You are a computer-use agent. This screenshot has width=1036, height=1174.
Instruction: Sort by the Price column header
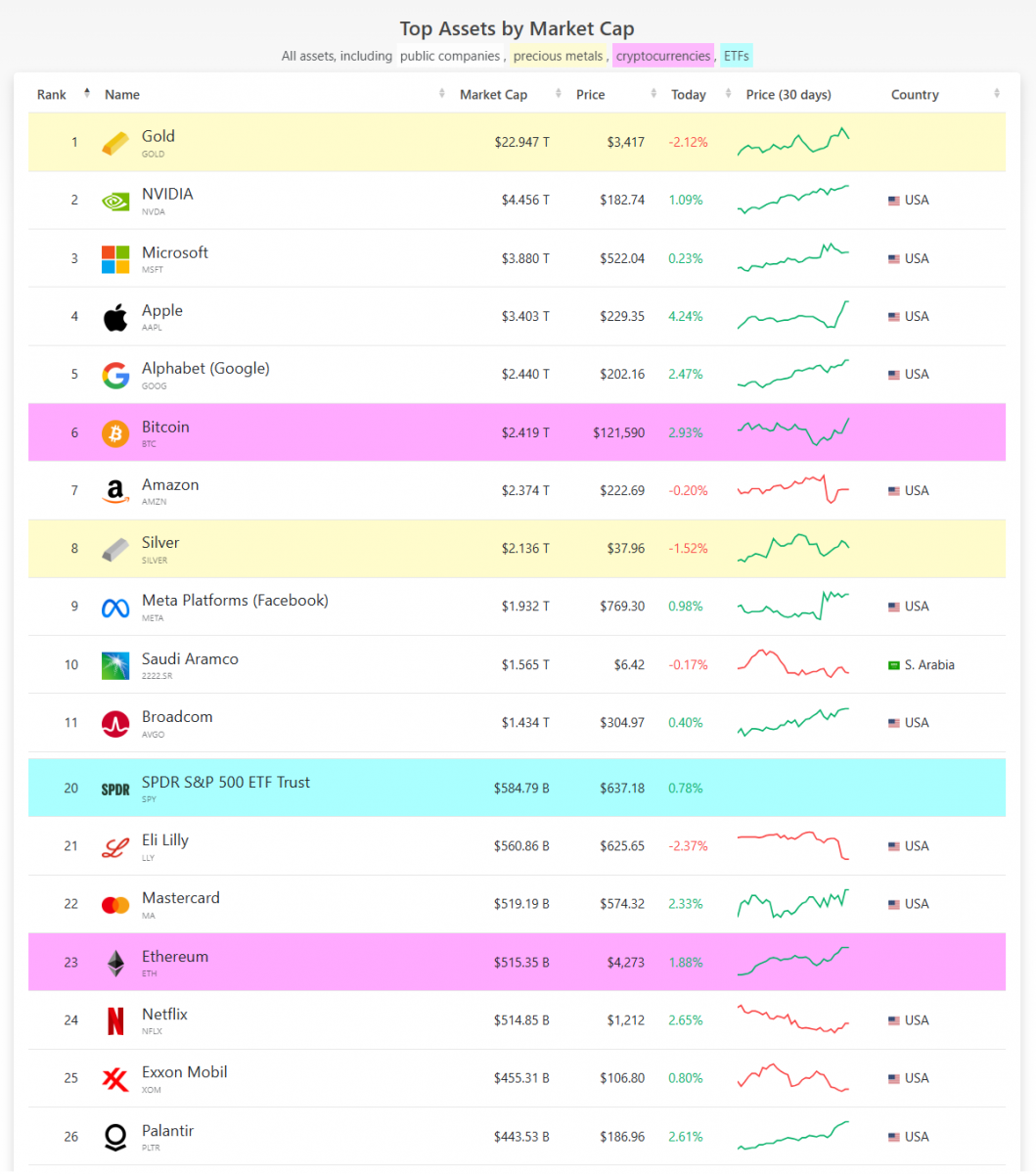[x=591, y=95]
